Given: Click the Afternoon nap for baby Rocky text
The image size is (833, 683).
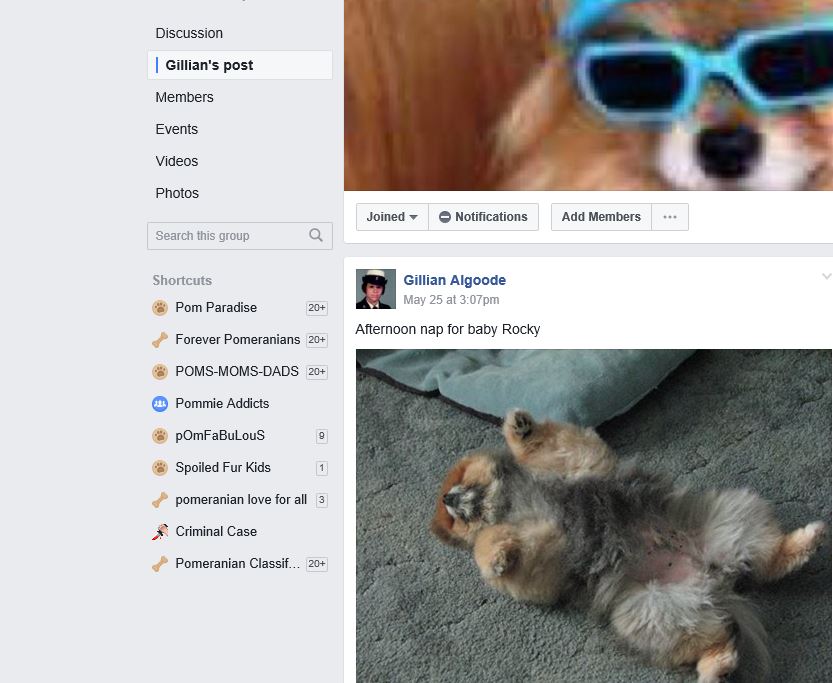Looking at the screenshot, I should tap(448, 329).
